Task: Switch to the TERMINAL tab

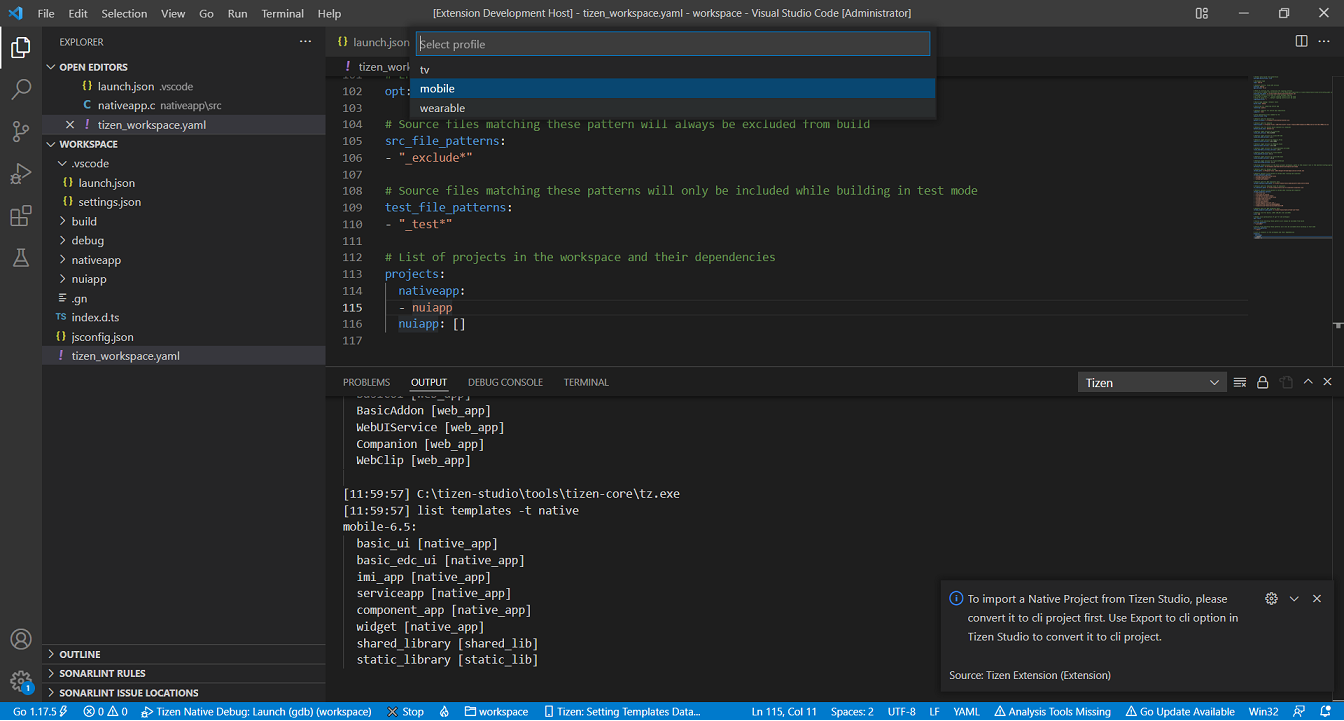Action: (586, 382)
